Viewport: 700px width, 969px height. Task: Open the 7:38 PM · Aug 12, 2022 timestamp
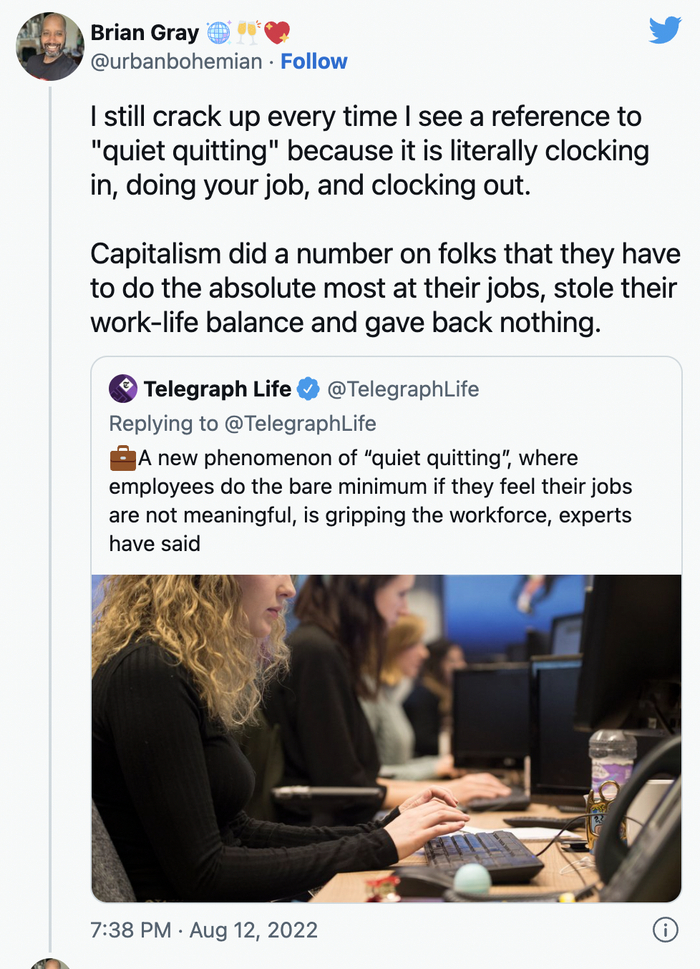pyautogui.click(x=204, y=930)
